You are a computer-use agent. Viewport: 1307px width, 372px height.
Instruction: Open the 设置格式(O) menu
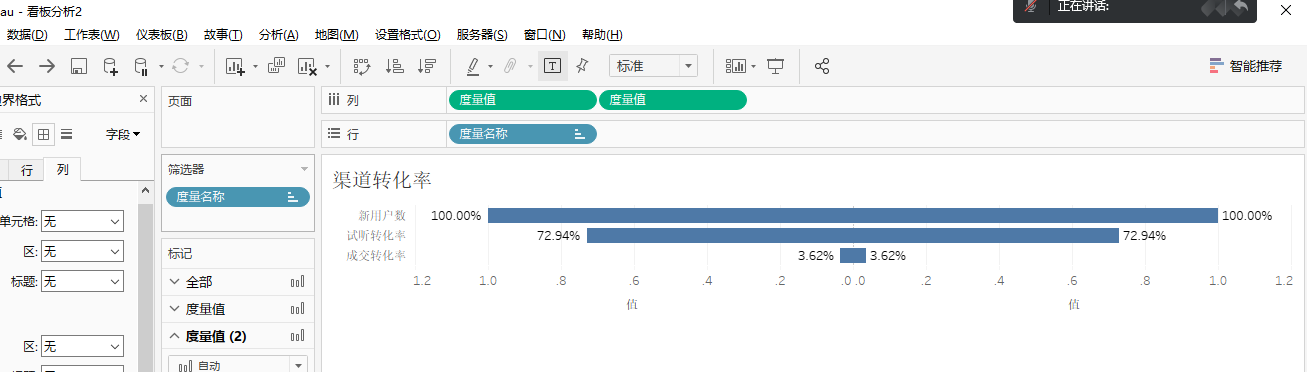tap(407, 35)
